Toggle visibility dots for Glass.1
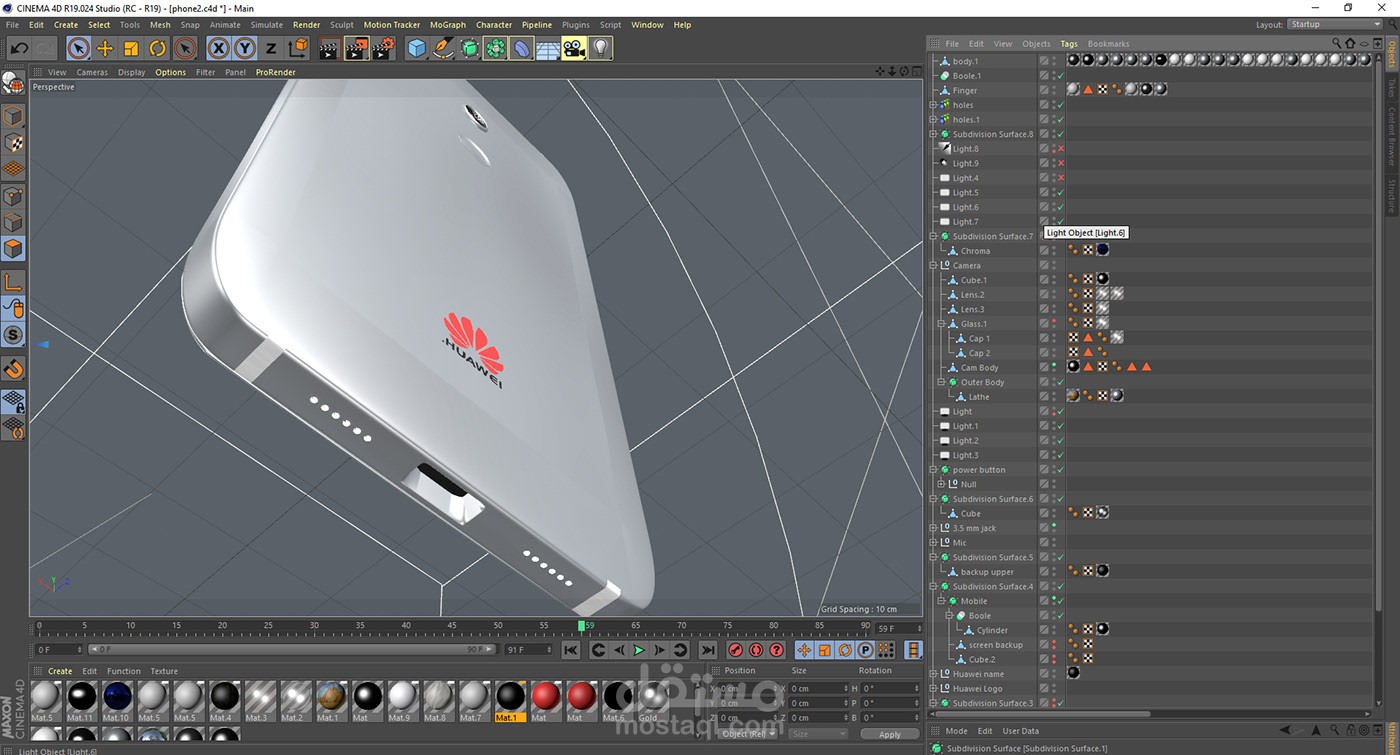The height and width of the screenshot is (755, 1400). 1054,324
